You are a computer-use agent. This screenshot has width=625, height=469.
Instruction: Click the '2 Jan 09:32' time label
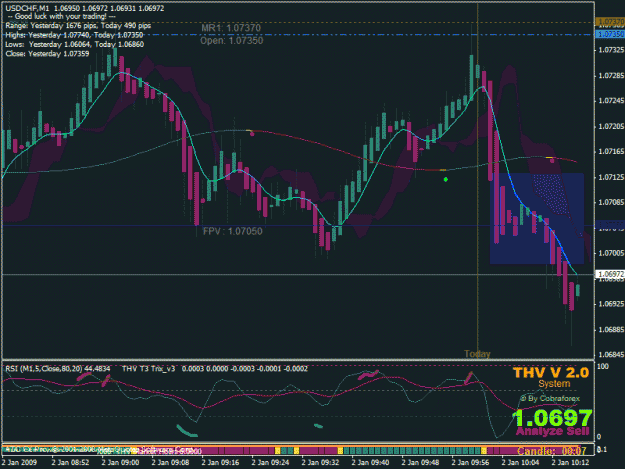pyautogui.click(x=320, y=463)
